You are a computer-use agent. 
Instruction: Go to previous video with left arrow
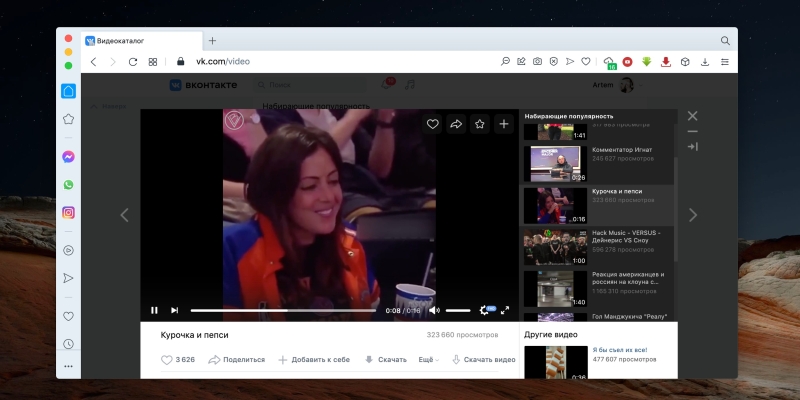pos(124,215)
